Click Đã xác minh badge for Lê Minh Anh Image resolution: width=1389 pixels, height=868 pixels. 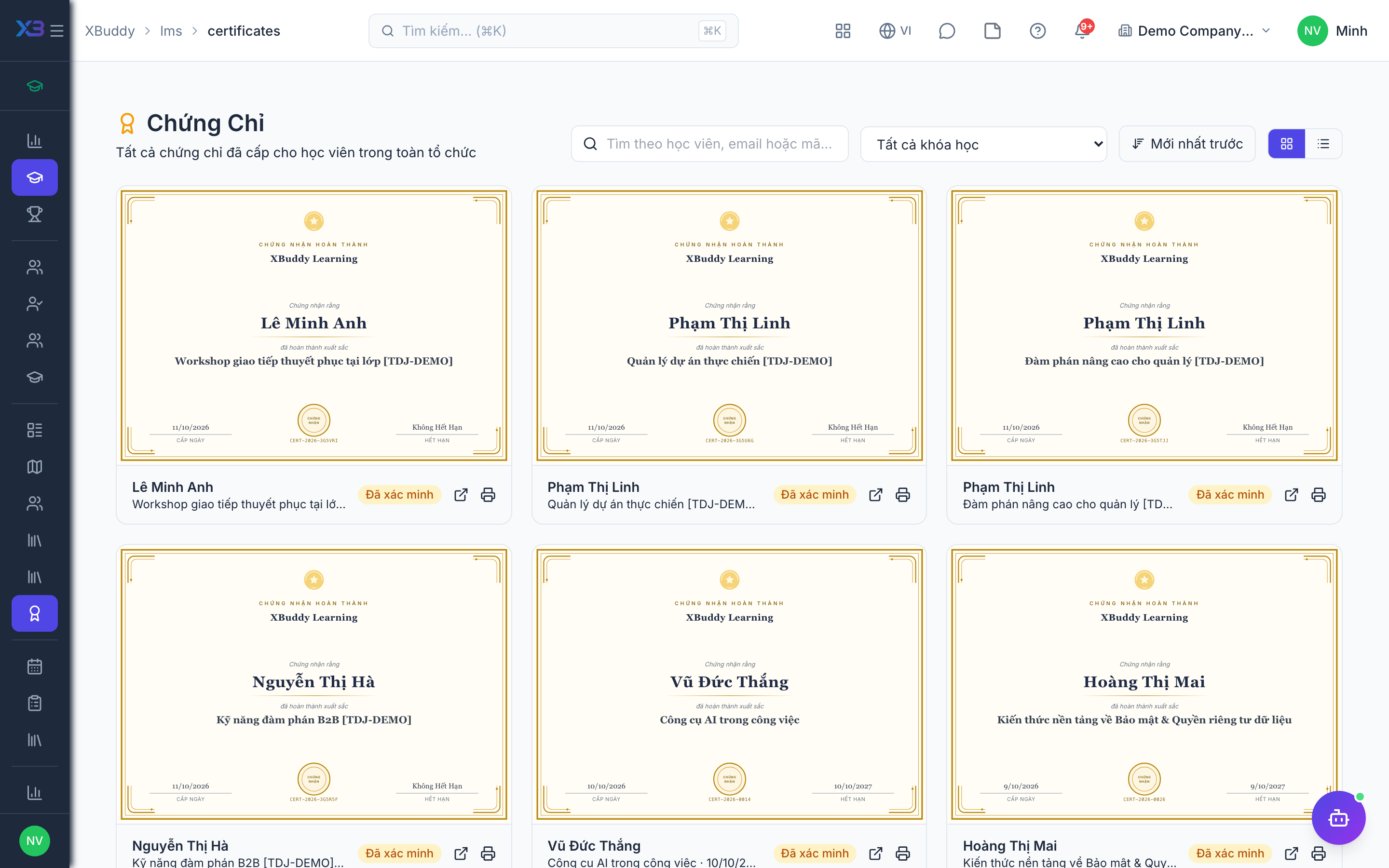point(399,495)
